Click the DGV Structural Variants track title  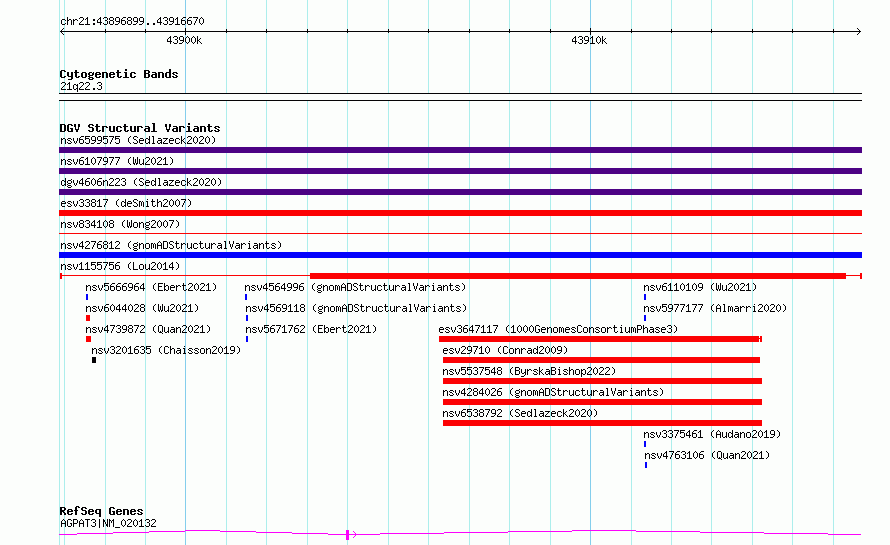tap(140, 128)
